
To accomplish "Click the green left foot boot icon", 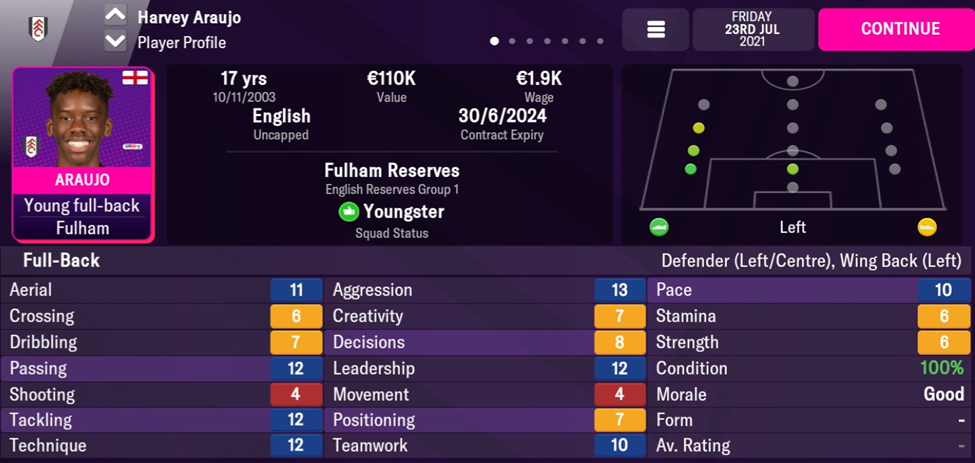I will pyautogui.click(x=659, y=227).
